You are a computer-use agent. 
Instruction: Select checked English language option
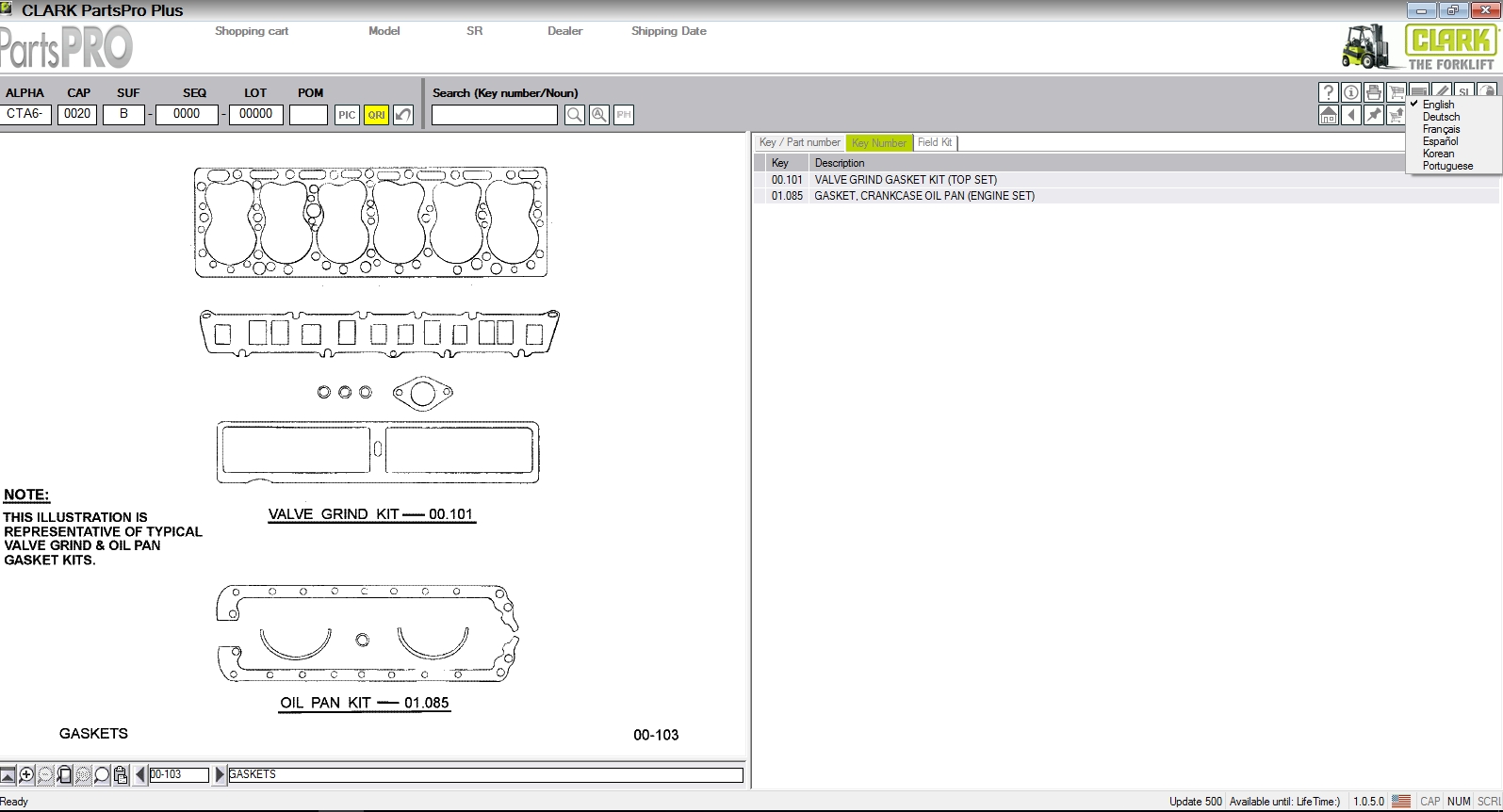[1438, 105]
